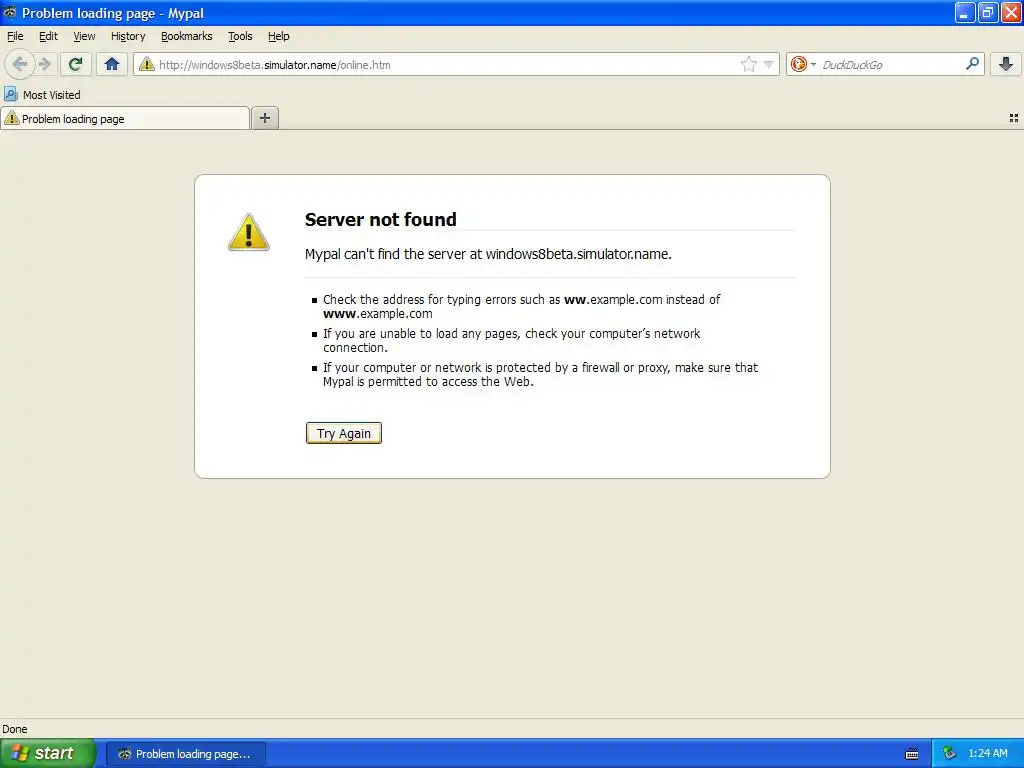
Task: Reload the current page
Action: pos(75,64)
